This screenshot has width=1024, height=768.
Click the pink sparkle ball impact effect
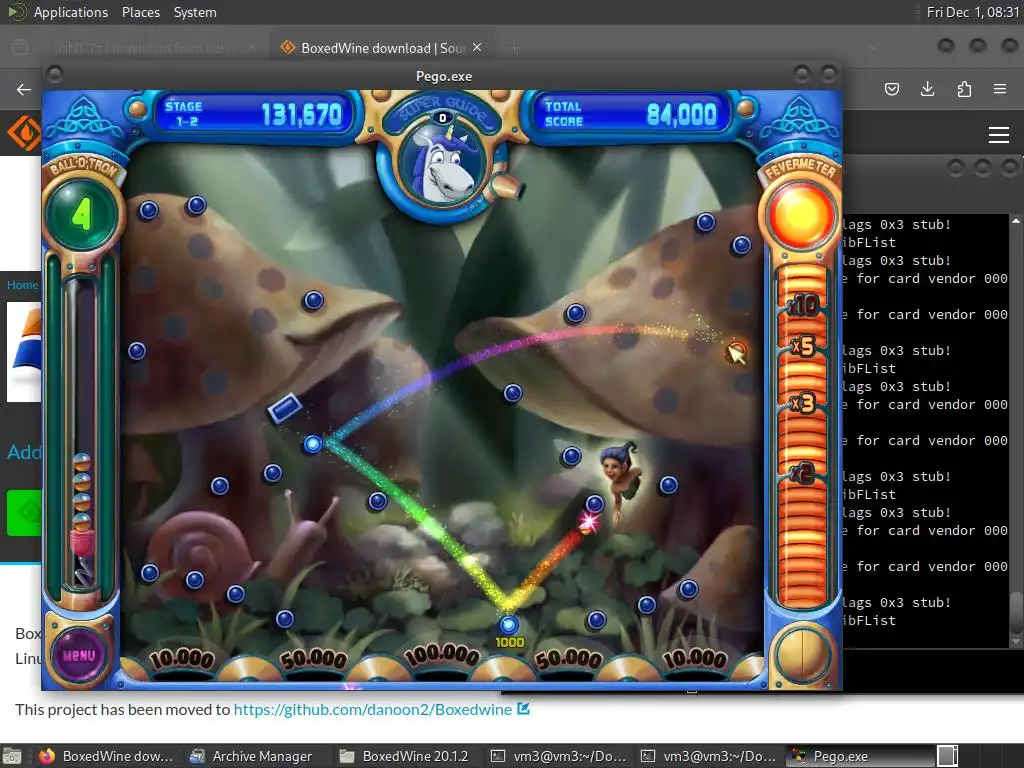pos(588,522)
